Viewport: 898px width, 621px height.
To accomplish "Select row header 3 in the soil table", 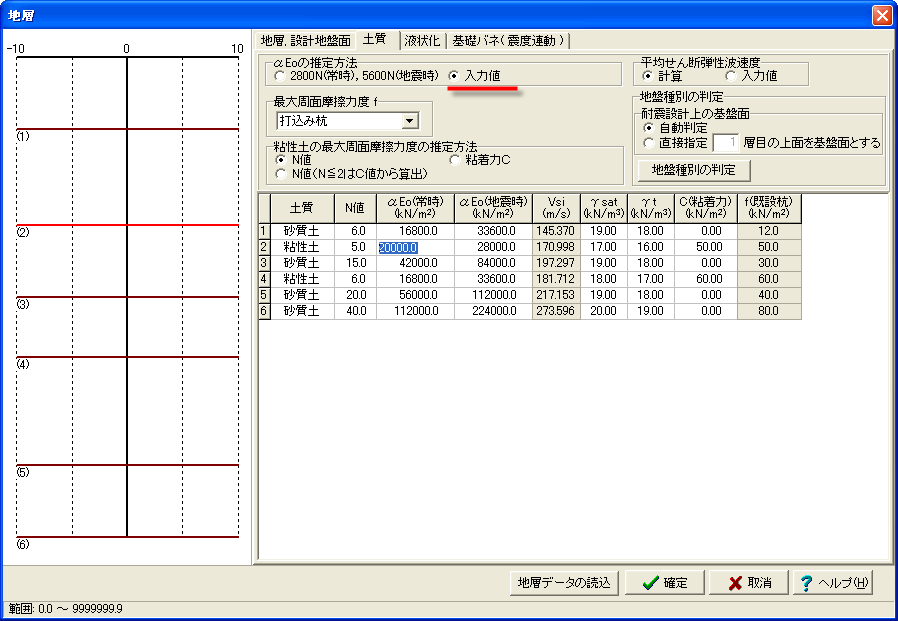I will pyautogui.click(x=264, y=263).
